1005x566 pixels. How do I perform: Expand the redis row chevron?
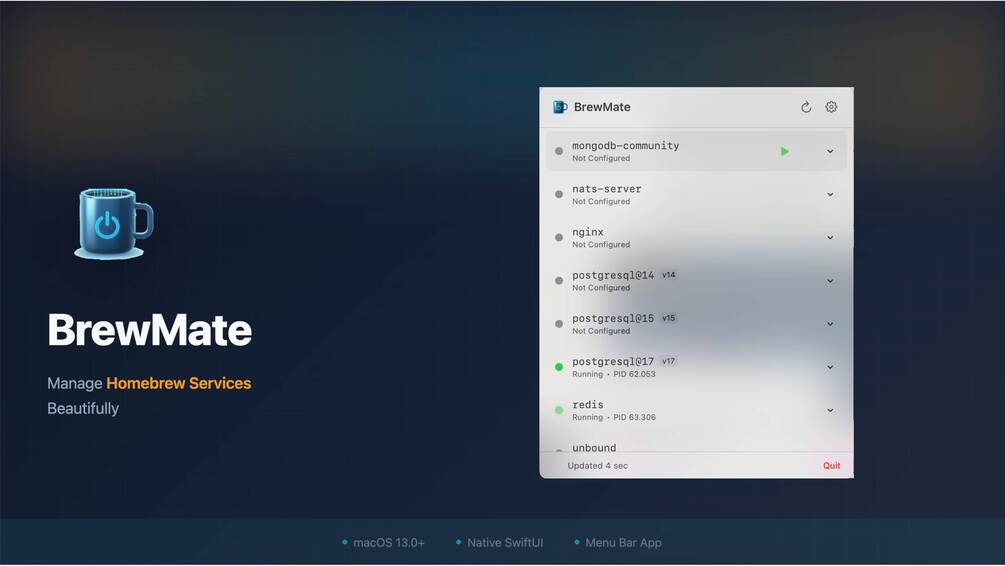click(x=830, y=410)
